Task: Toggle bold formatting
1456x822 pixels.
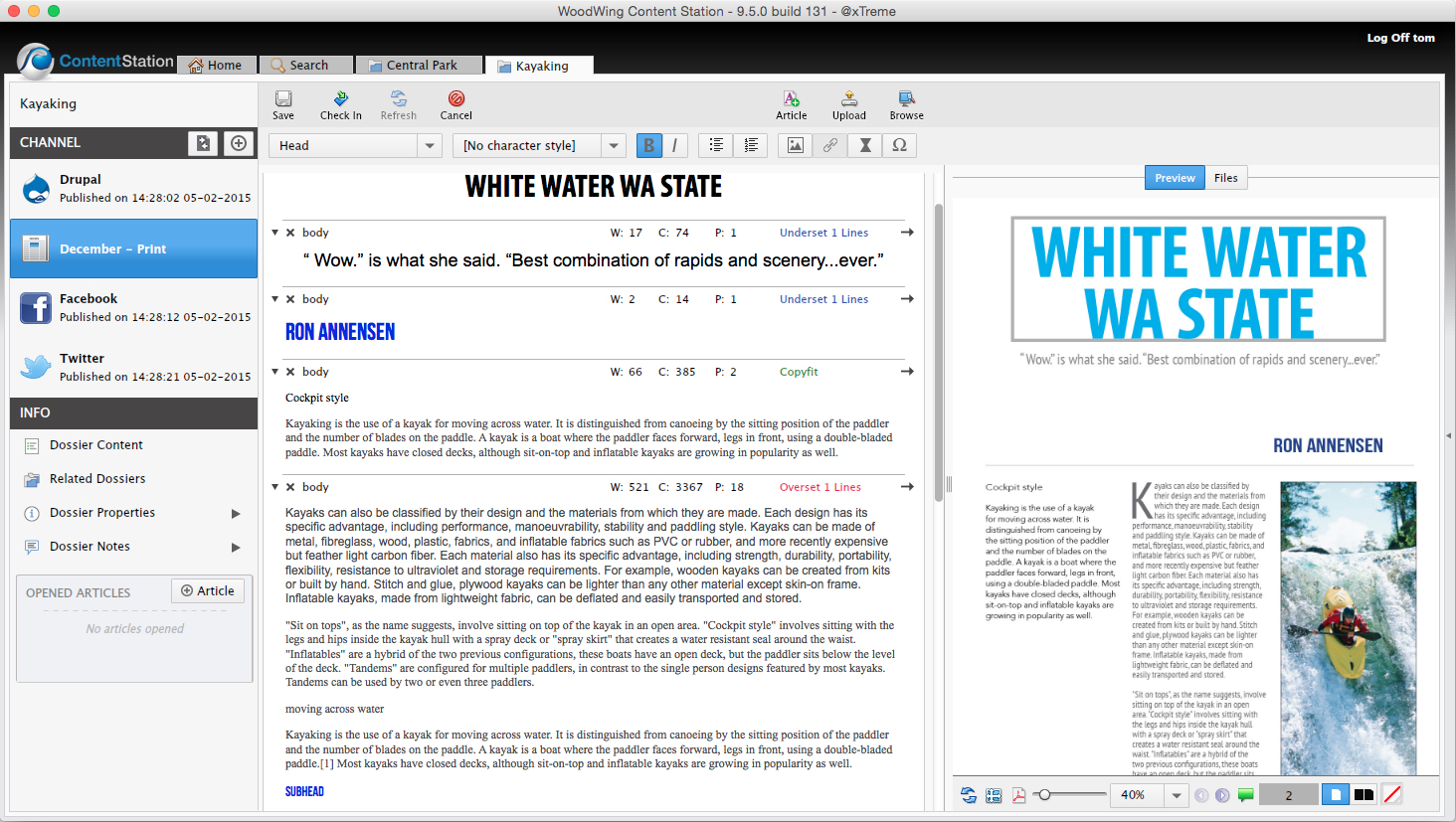Action: [648, 145]
